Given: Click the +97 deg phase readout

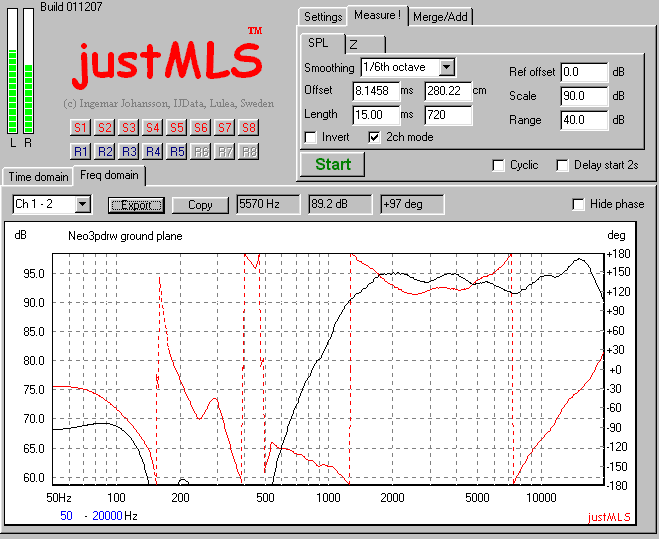Looking at the screenshot, I should [x=412, y=204].
